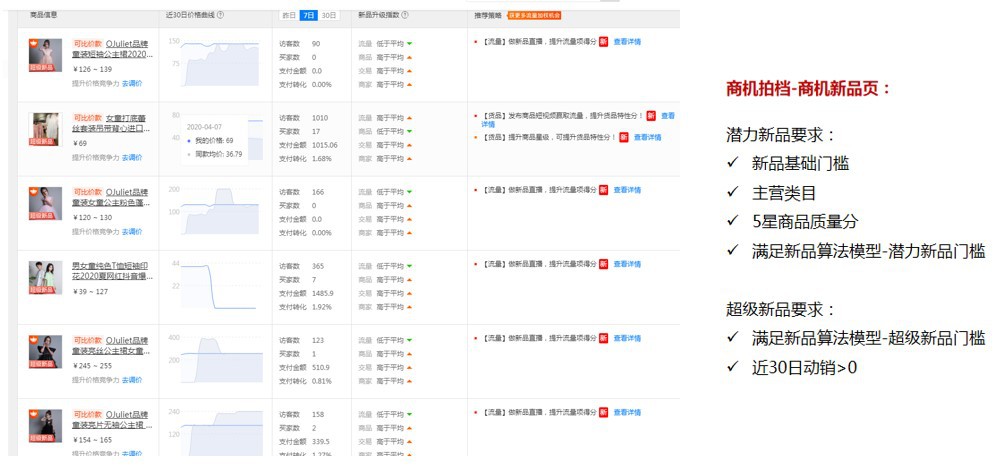The width and height of the screenshot is (995, 472).
Task: Click tooltip text 我的价格: 69
Action: pyautogui.click(x=215, y=140)
